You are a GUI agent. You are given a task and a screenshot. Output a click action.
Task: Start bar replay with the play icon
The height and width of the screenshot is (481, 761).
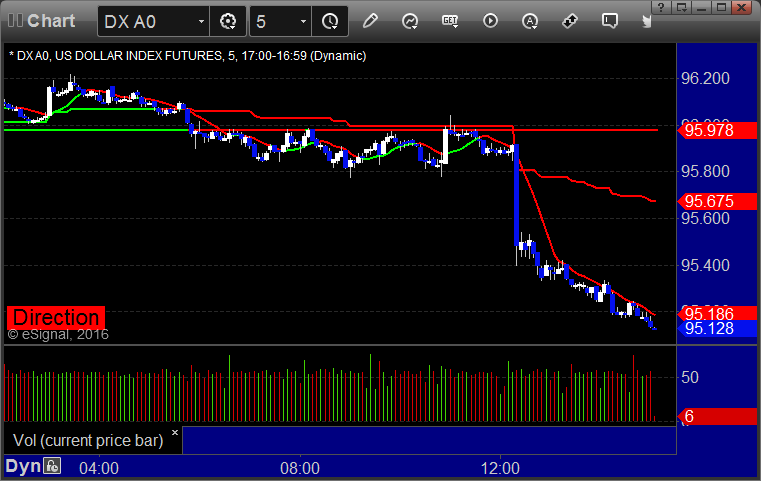pos(490,21)
